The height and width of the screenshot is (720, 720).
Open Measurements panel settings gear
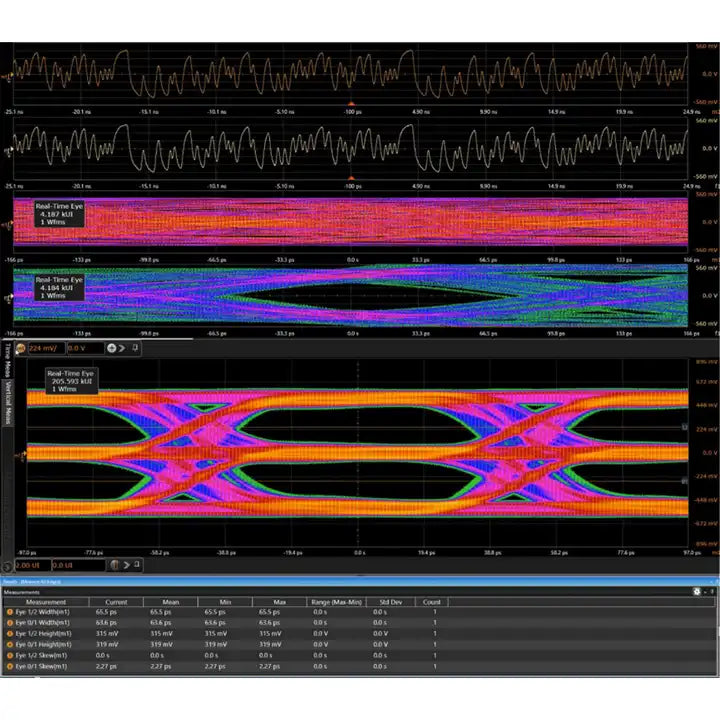[697, 592]
